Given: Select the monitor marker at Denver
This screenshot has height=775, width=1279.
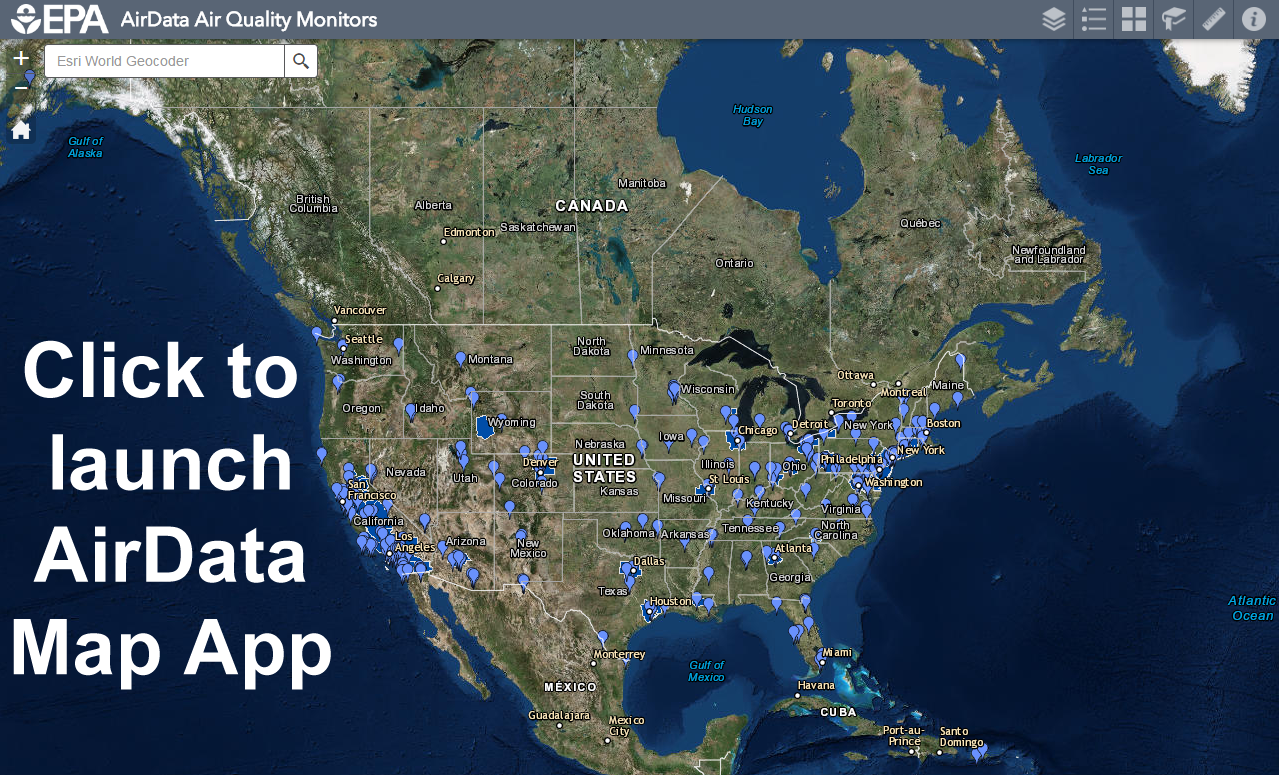Looking at the screenshot, I should coord(540,455).
